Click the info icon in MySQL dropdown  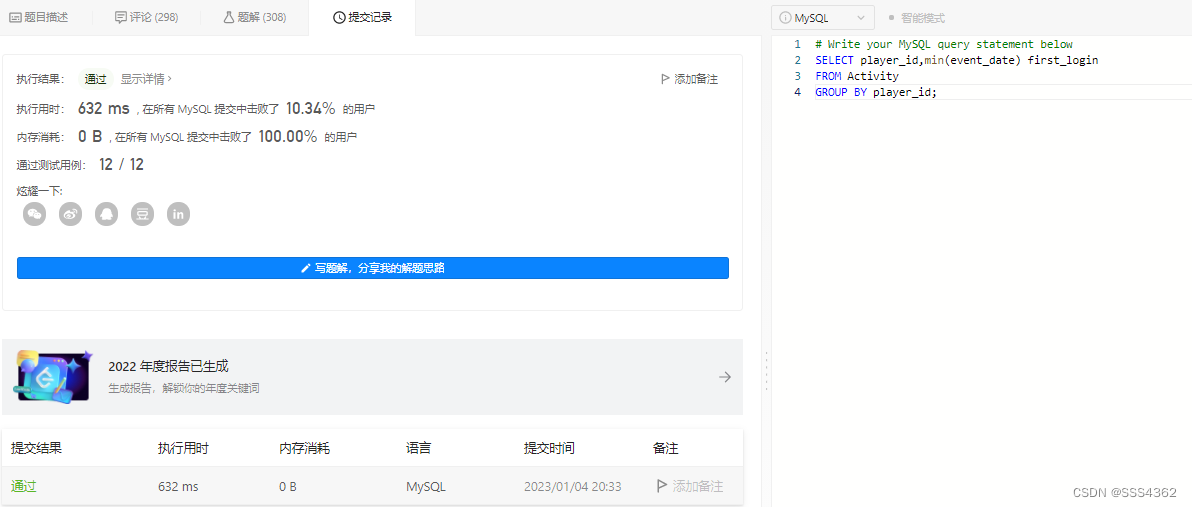tap(785, 17)
